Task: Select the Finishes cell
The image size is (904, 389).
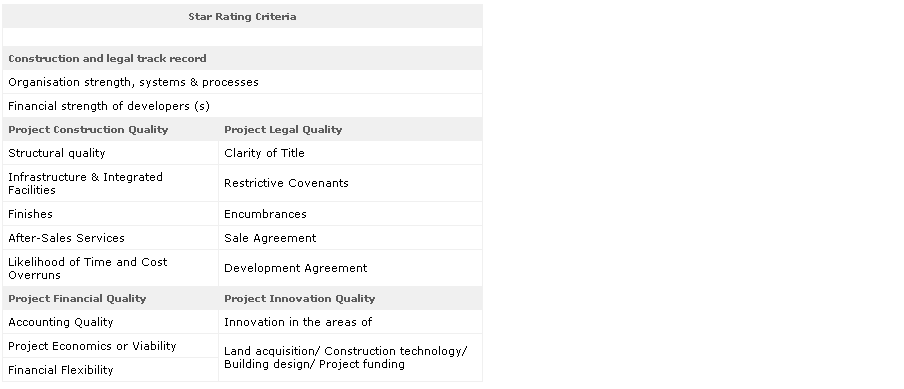Action: click(110, 214)
